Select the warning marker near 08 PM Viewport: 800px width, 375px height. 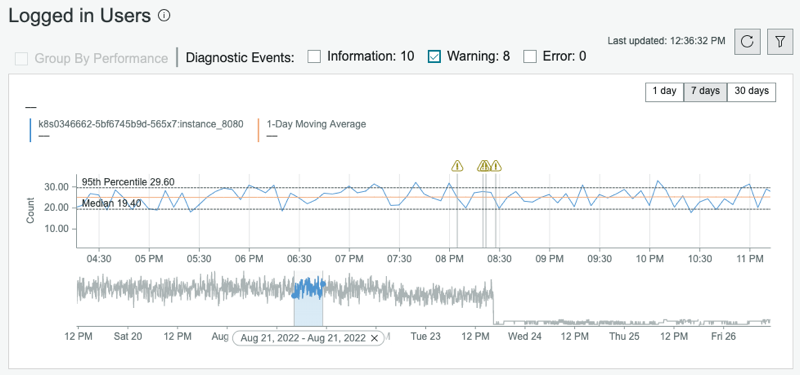click(x=457, y=165)
